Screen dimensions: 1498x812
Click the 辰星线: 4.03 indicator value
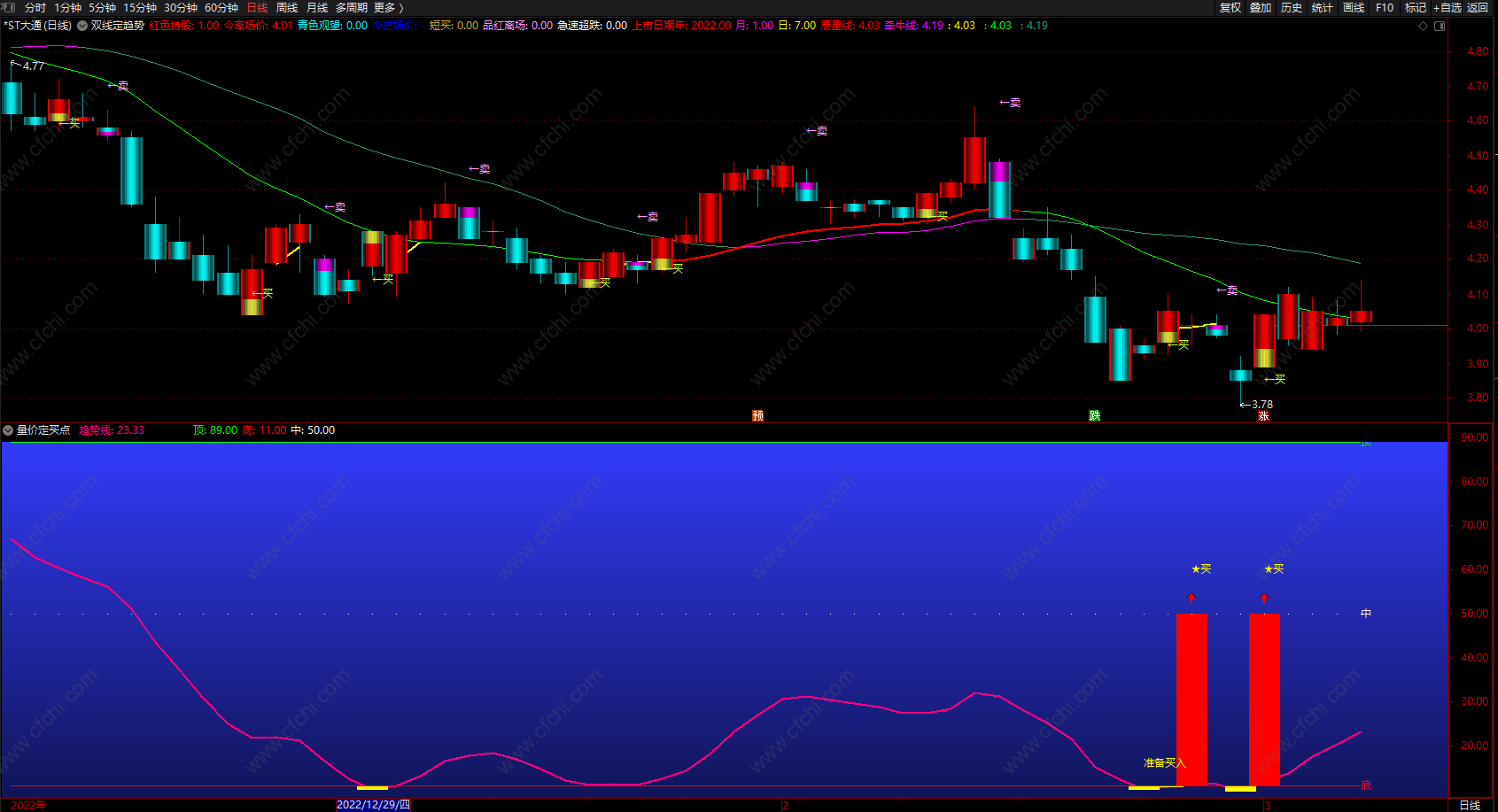[850, 26]
